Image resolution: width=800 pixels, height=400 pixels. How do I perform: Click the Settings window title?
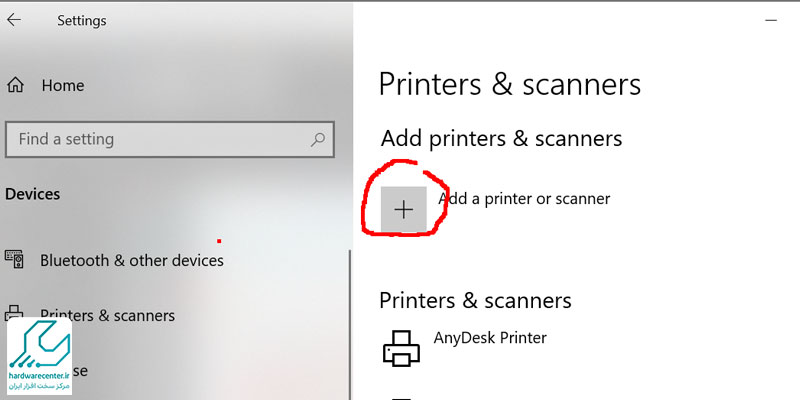pos(81,20)
